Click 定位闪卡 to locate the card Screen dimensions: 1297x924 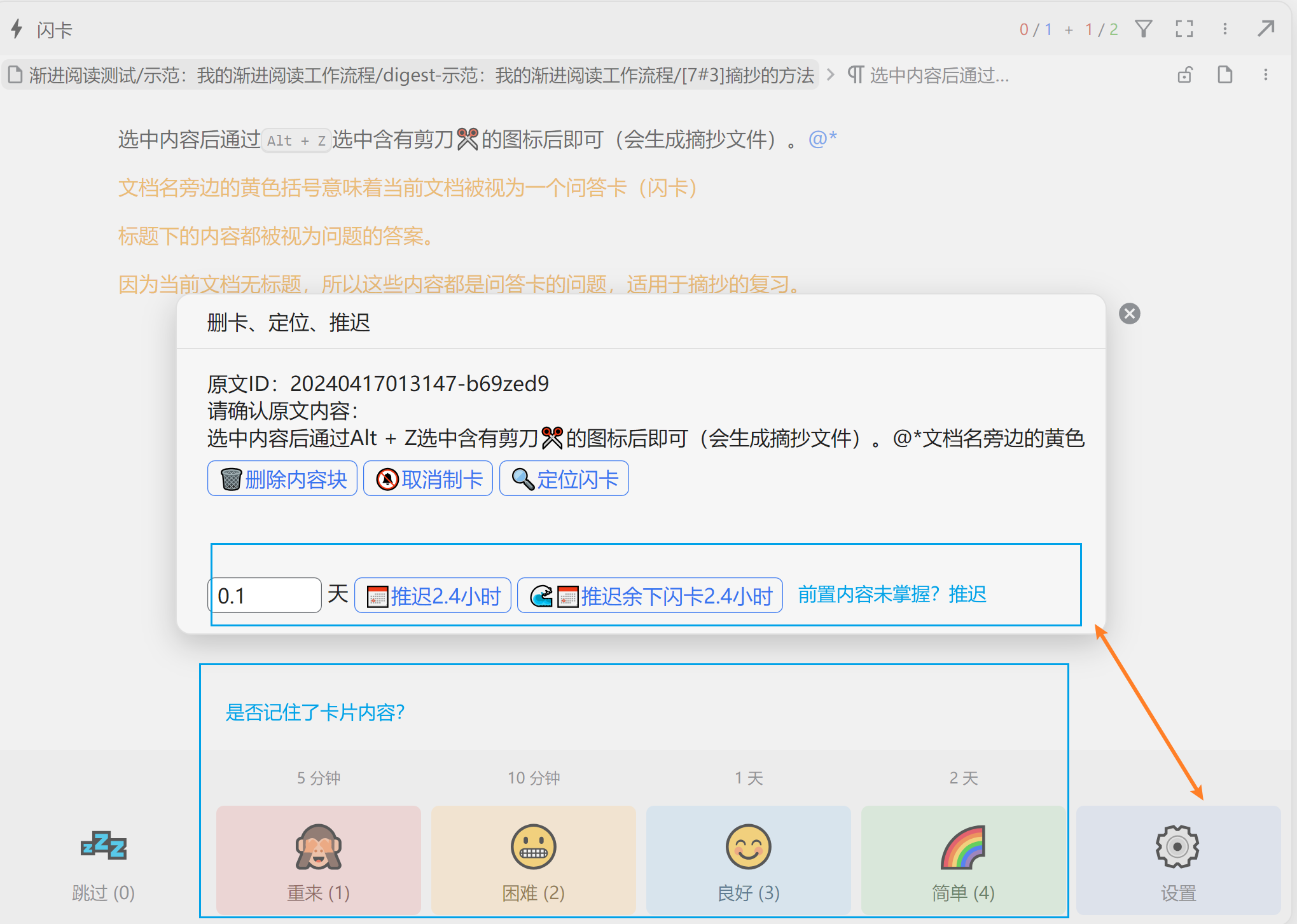click(564, 479)
